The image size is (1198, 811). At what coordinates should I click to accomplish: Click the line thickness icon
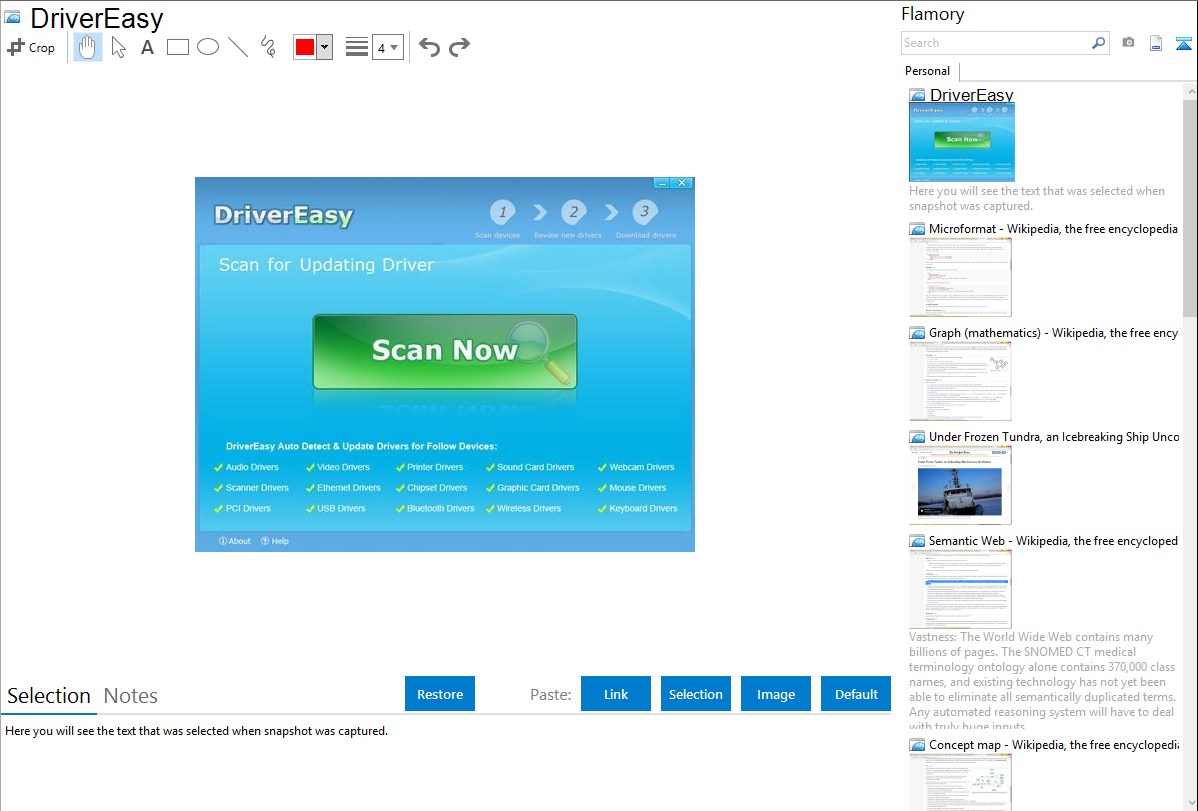[356, 47]
